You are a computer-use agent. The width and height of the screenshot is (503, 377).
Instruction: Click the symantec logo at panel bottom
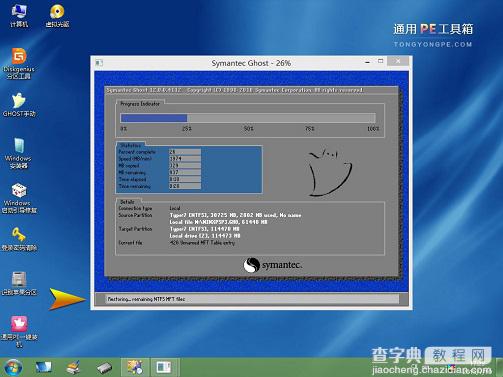[273, 265]
